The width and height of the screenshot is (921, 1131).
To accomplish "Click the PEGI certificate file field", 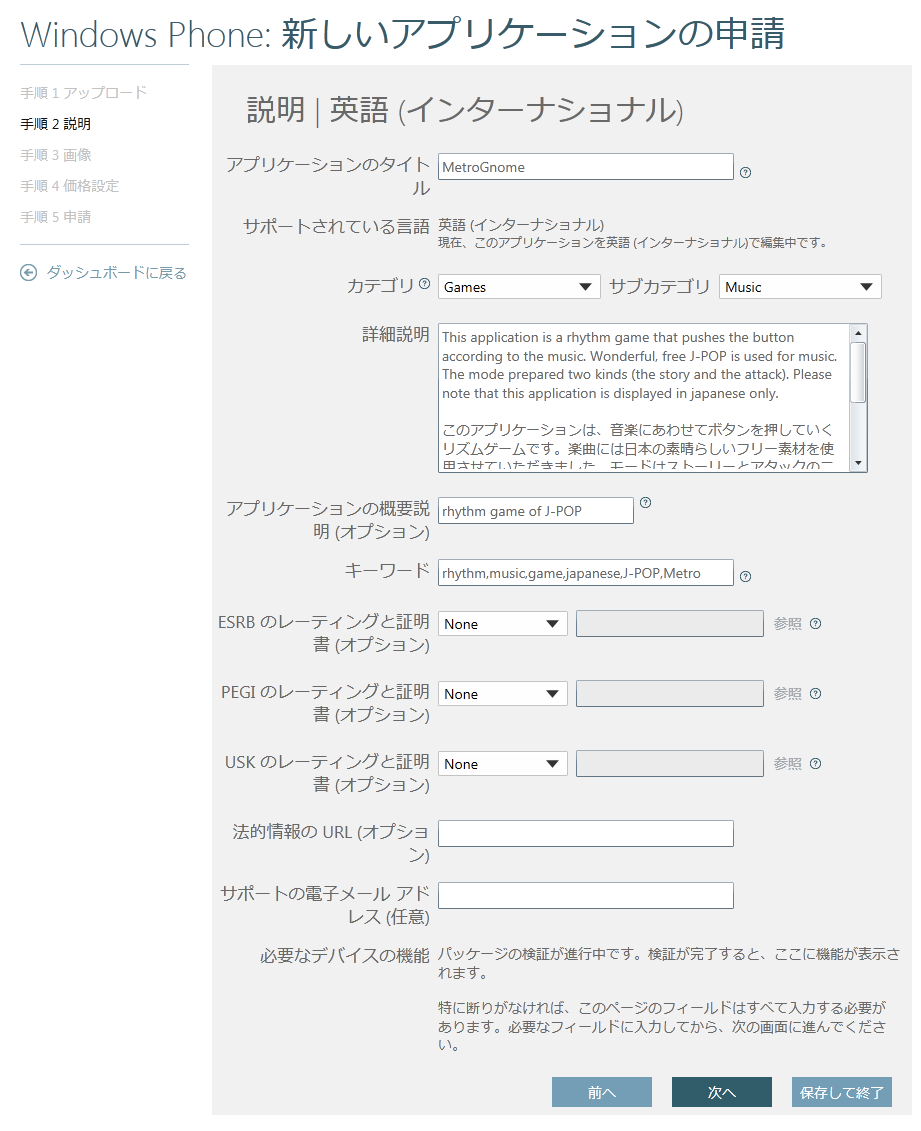I will pyautogui.click(x=669, y=693).
